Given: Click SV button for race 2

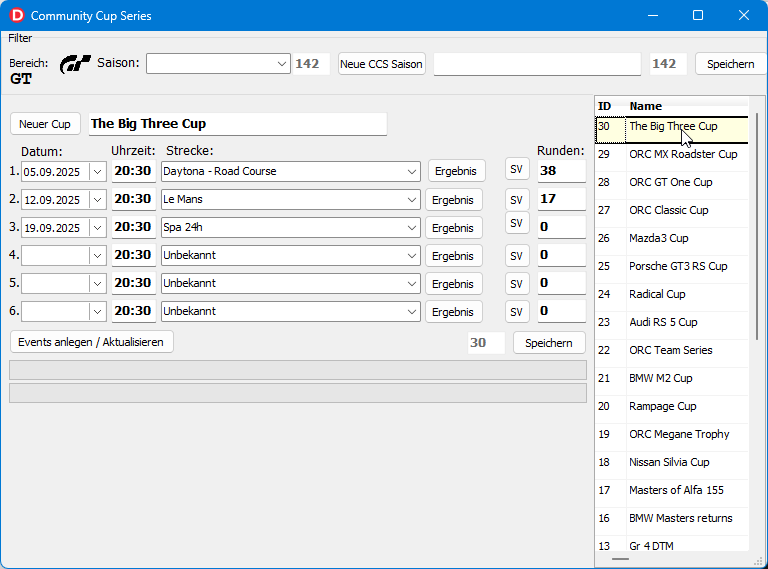Looking at the screenshot, I should pos(517,199).
